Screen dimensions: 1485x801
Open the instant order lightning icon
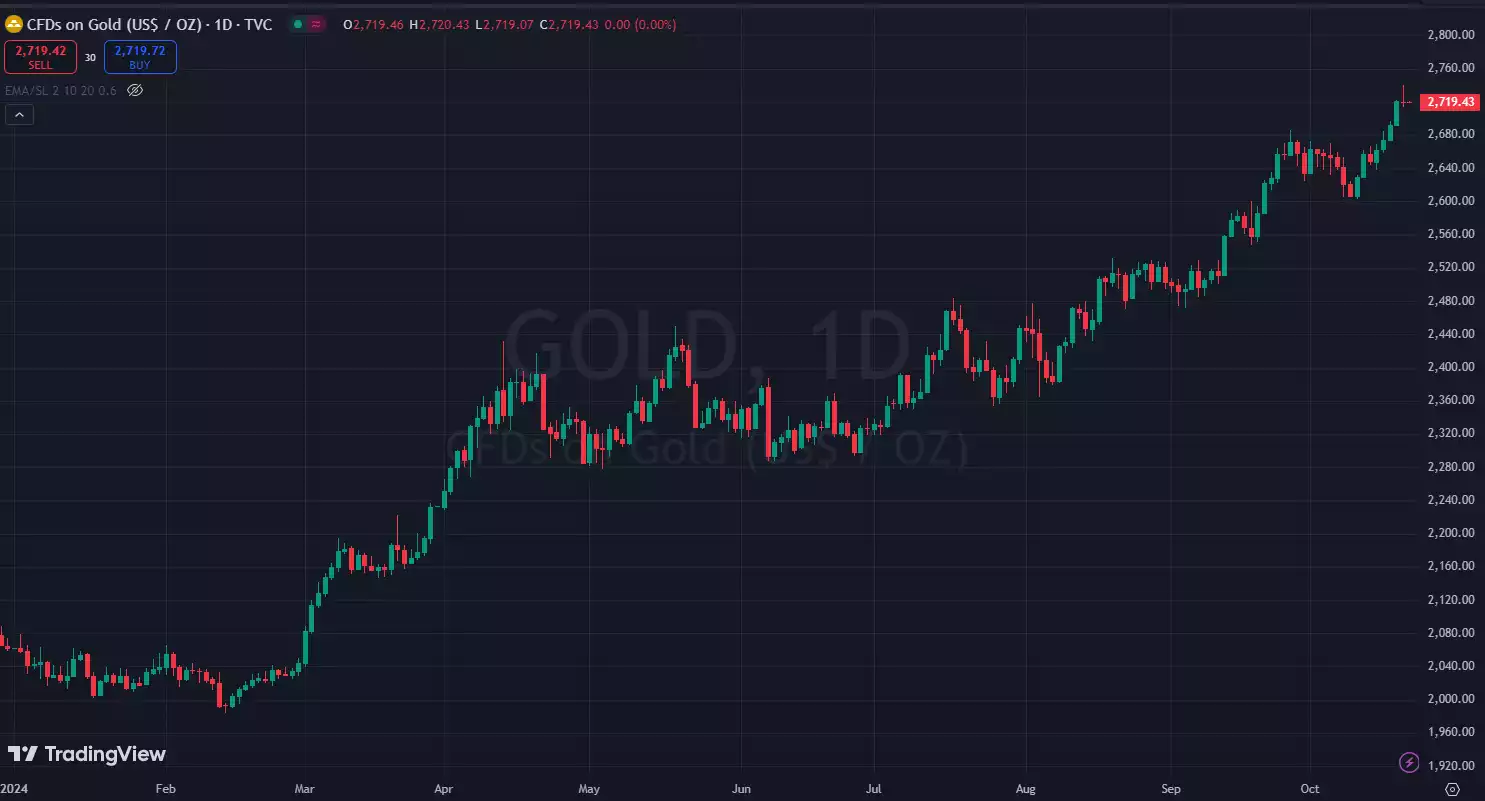[x=1410, y=761]
